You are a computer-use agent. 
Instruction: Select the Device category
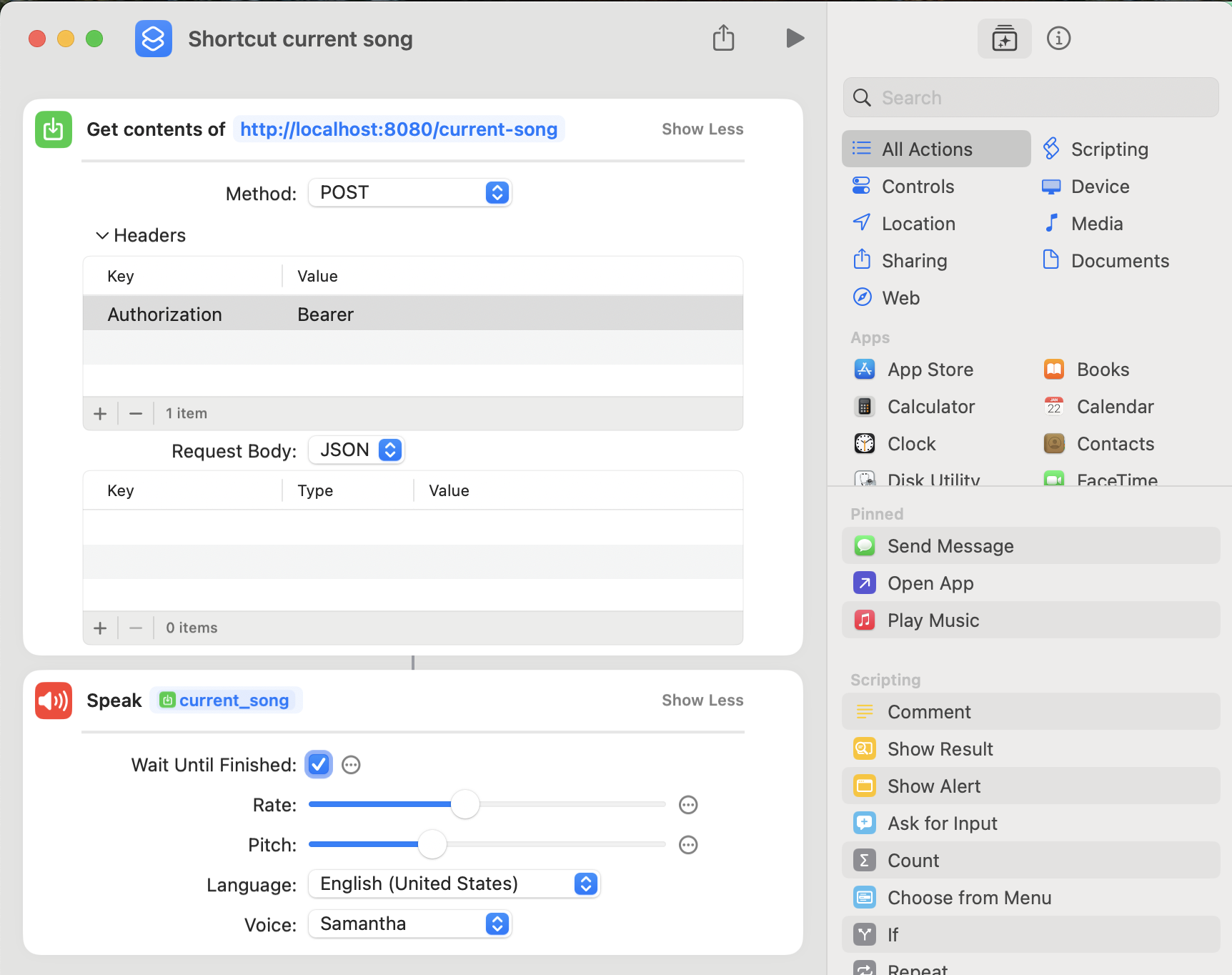pos(1086,186)
